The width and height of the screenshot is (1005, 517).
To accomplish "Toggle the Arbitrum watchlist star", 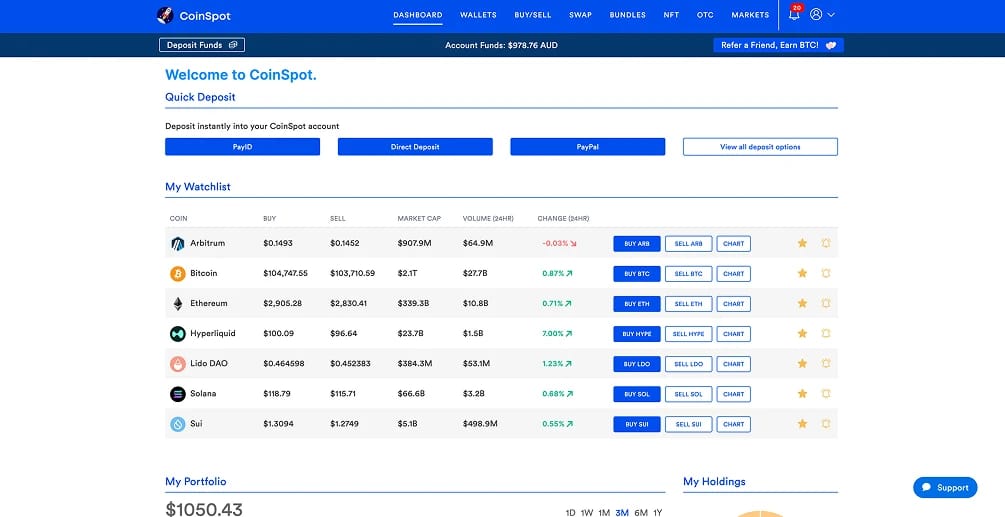I will click(802, 243).
